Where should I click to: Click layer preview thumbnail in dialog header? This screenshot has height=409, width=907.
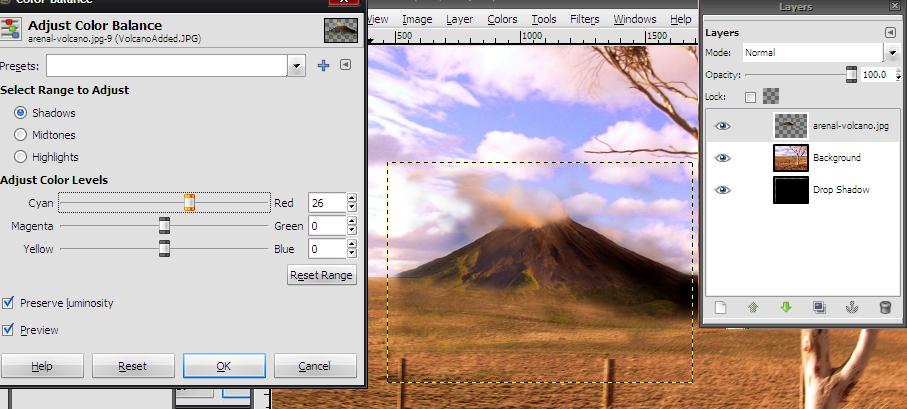[340, 30]
